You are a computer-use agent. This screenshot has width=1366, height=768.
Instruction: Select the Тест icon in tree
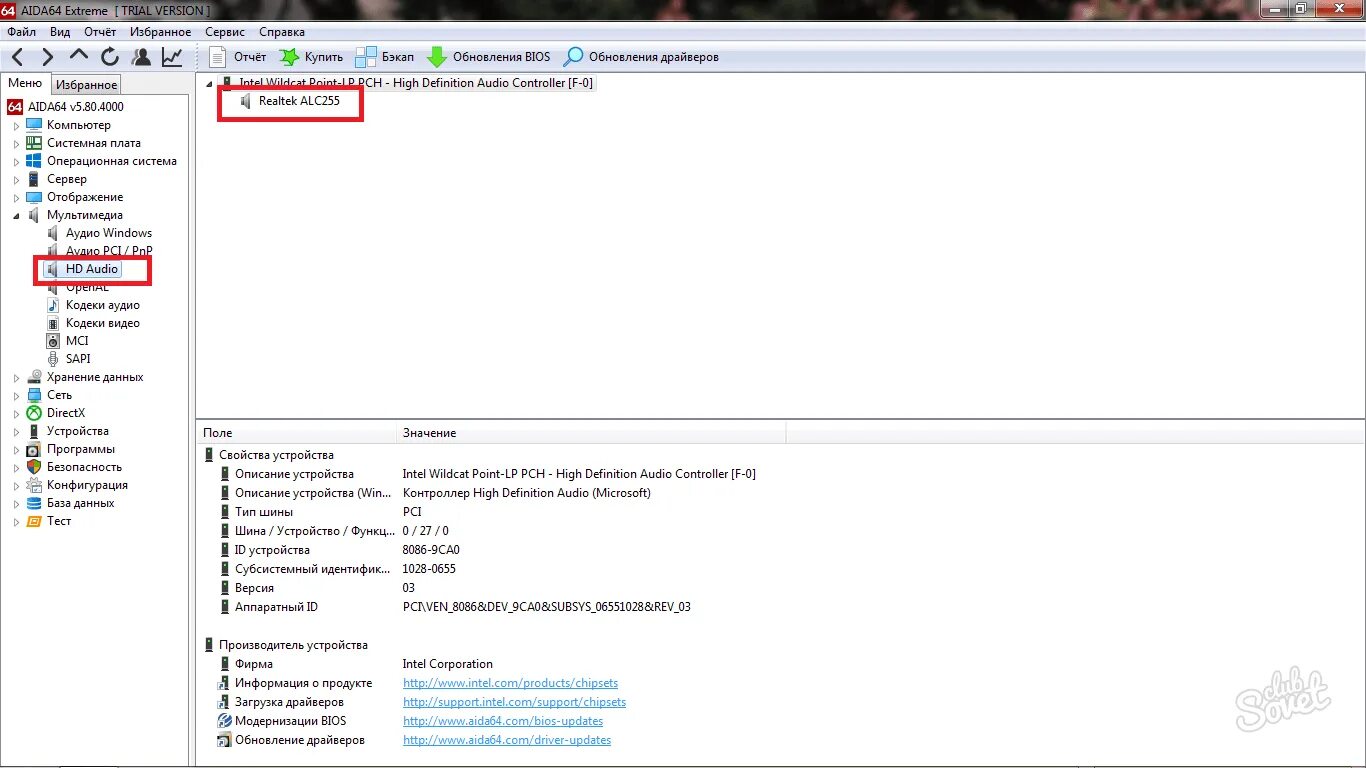tap(34, 521)
